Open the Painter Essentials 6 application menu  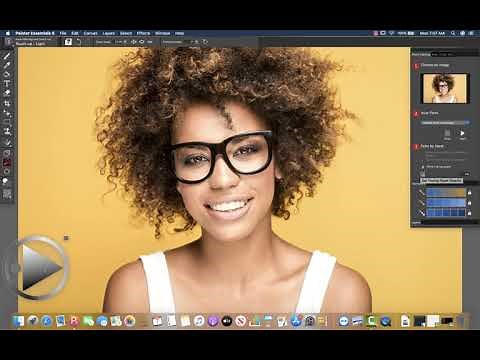click(x=35, y=33)
